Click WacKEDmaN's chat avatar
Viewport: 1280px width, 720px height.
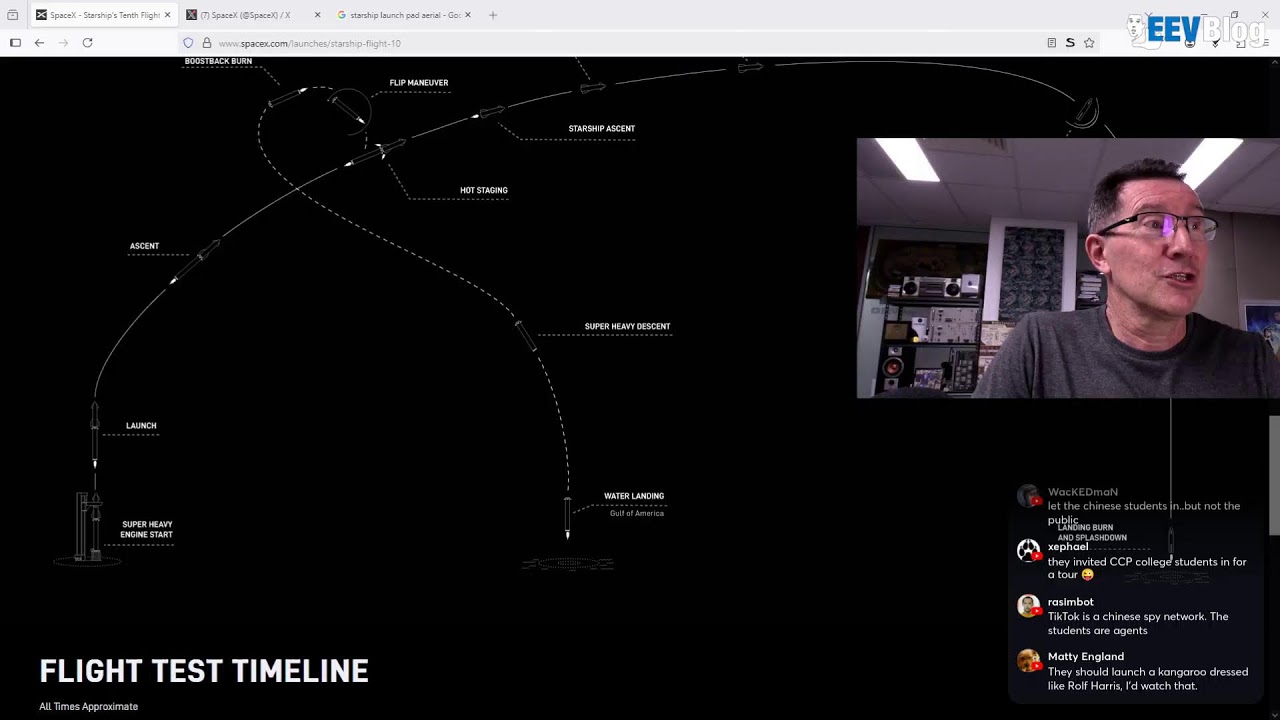1028,495
